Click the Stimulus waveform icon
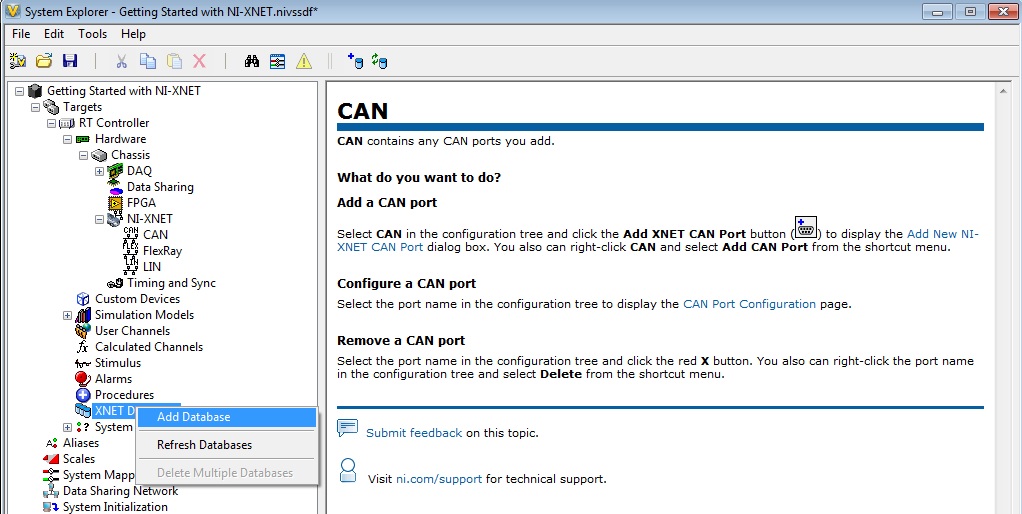Image resolution: width=1022 pixels, height=514 pixels. click(x=83, y=364)
